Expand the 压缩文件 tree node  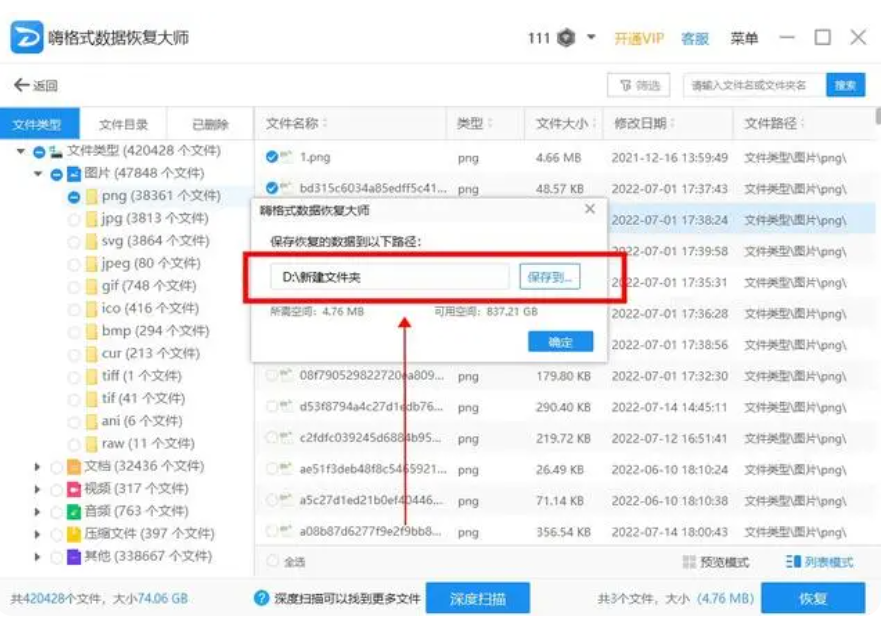coord(37,535)
